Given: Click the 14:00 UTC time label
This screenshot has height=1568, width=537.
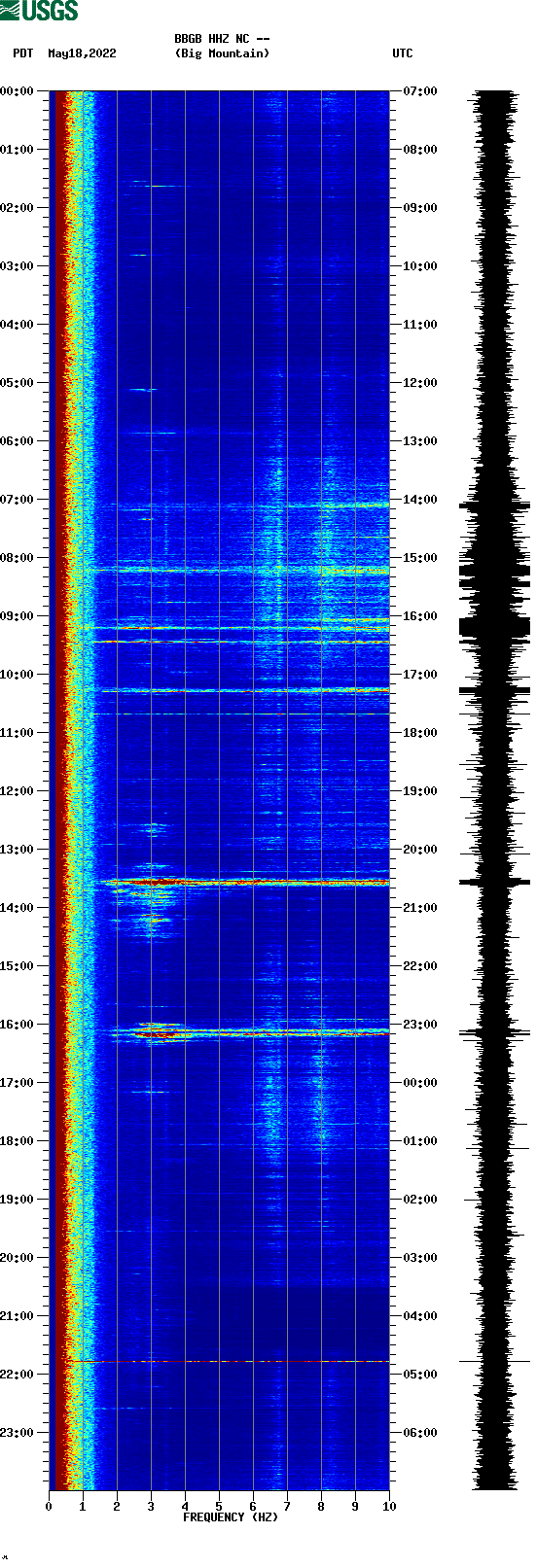Looking at the screenshot, I should tap(420, 500).
